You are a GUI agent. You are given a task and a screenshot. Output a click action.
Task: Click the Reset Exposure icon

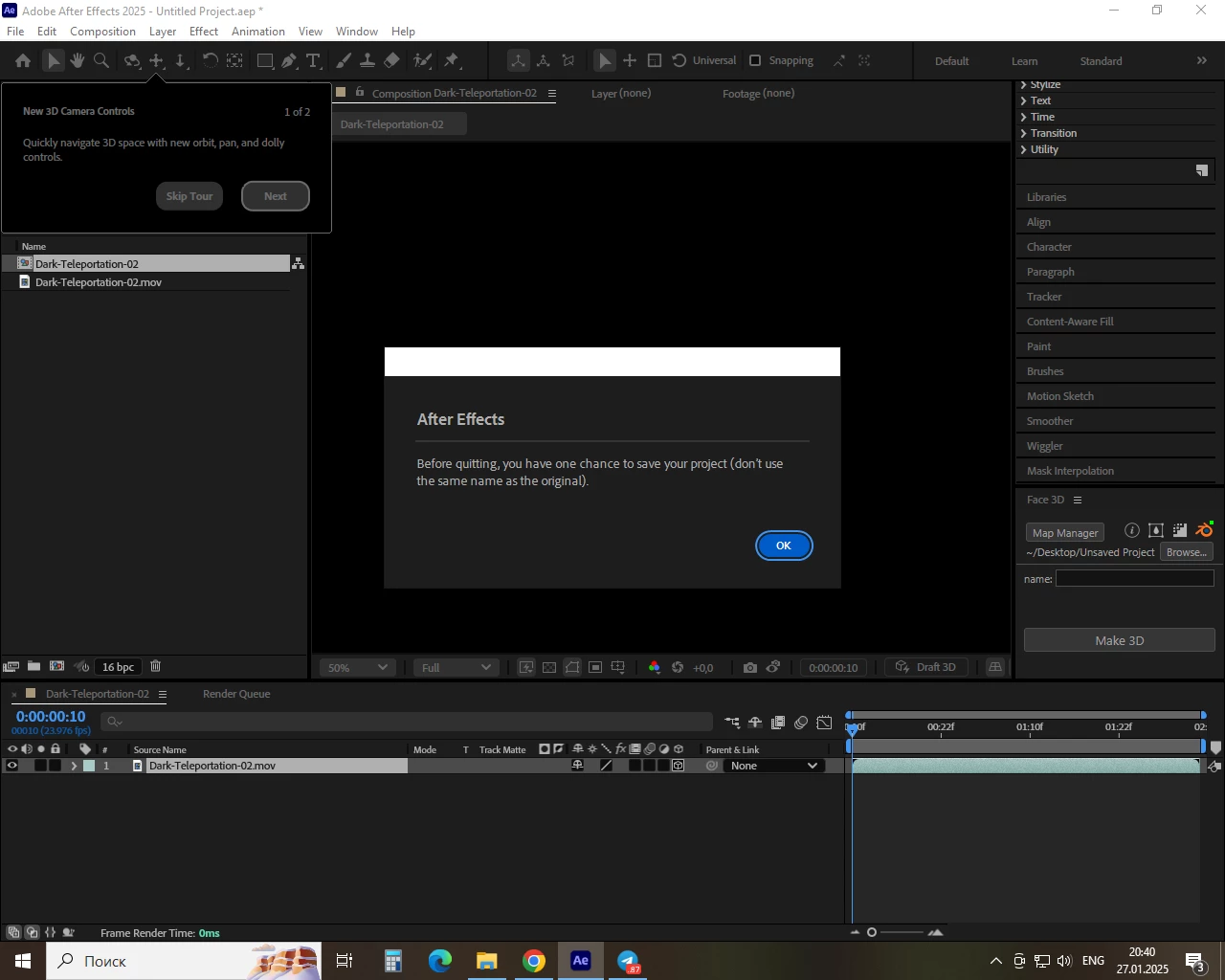click(678, 667)
